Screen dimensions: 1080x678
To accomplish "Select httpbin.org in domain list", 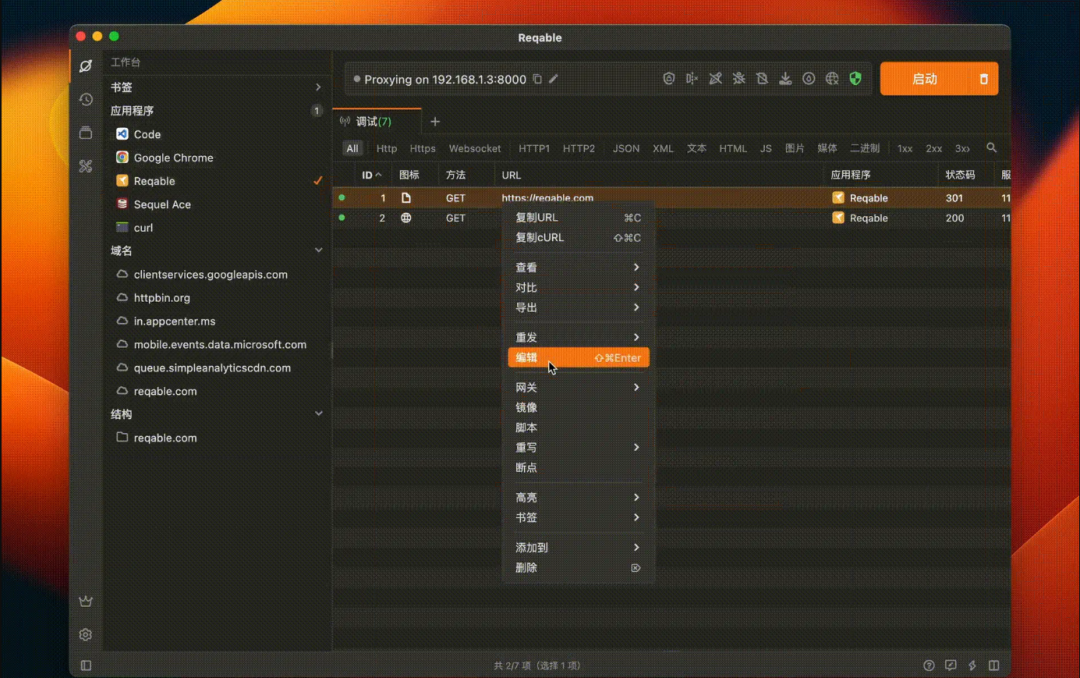I will [217, 298].
